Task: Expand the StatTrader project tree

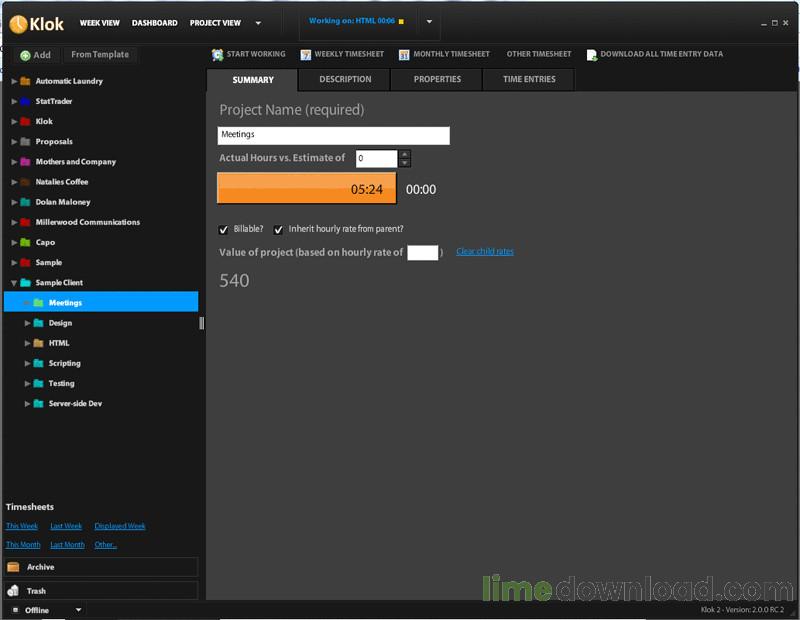Action: 14,101
